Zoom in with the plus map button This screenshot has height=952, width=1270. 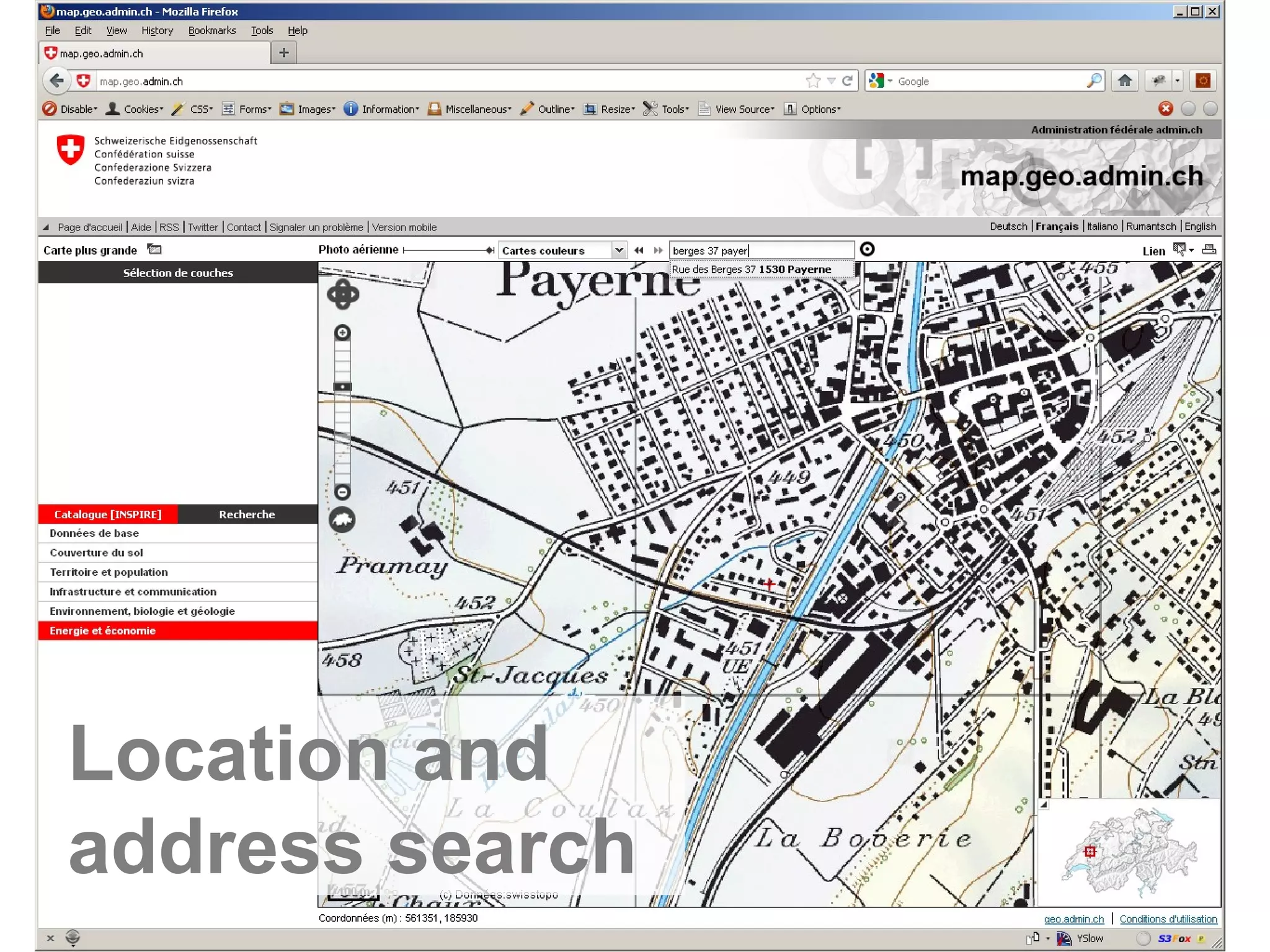342,333
